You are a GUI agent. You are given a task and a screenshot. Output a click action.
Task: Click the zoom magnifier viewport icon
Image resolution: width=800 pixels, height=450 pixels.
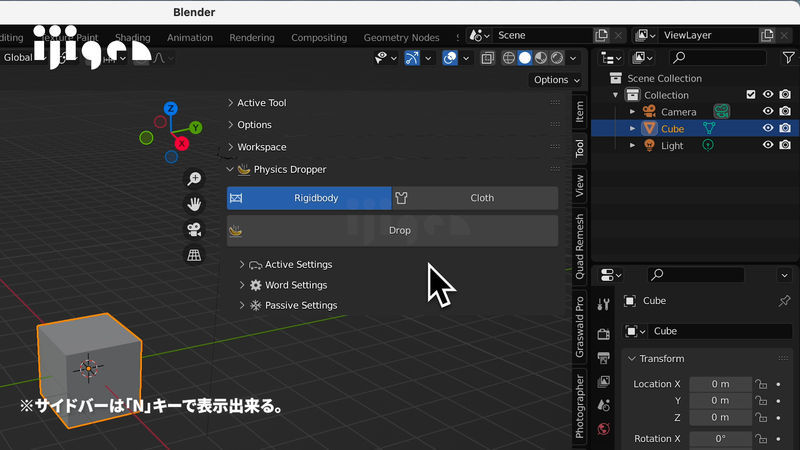[194, 179]
